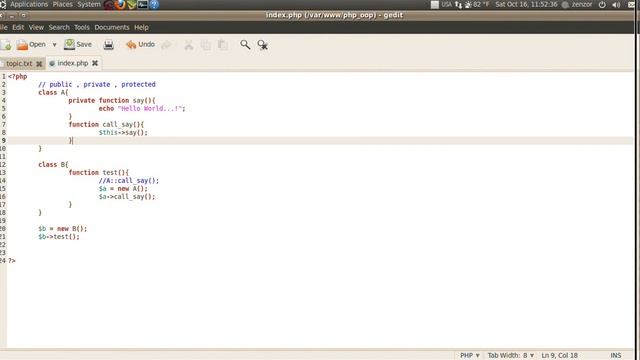This screenshot has width=640, height=360.
Task: Click the 'class B{' line
Action: coord(53,164)
